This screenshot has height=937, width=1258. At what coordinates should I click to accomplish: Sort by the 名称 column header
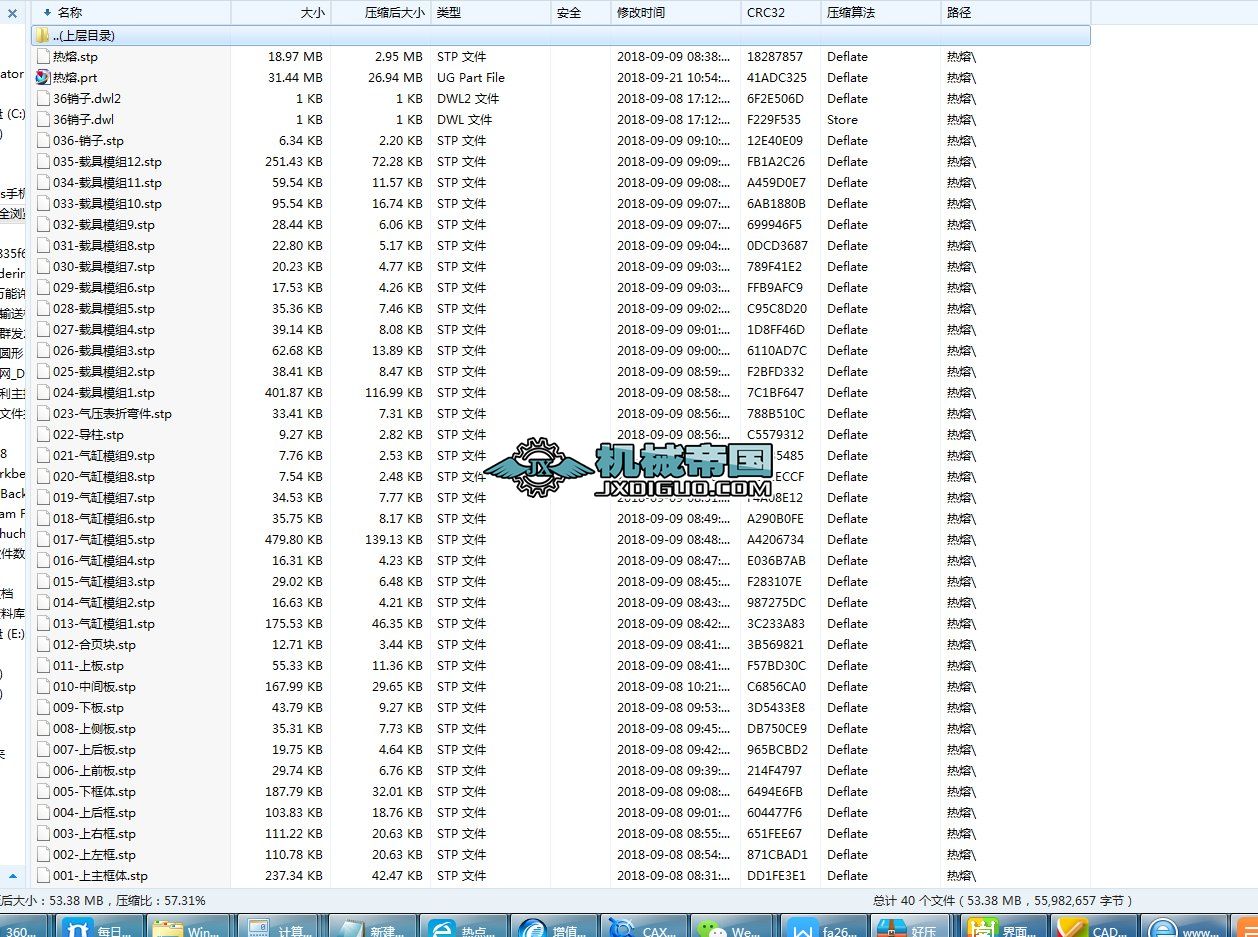coord(131,12)
